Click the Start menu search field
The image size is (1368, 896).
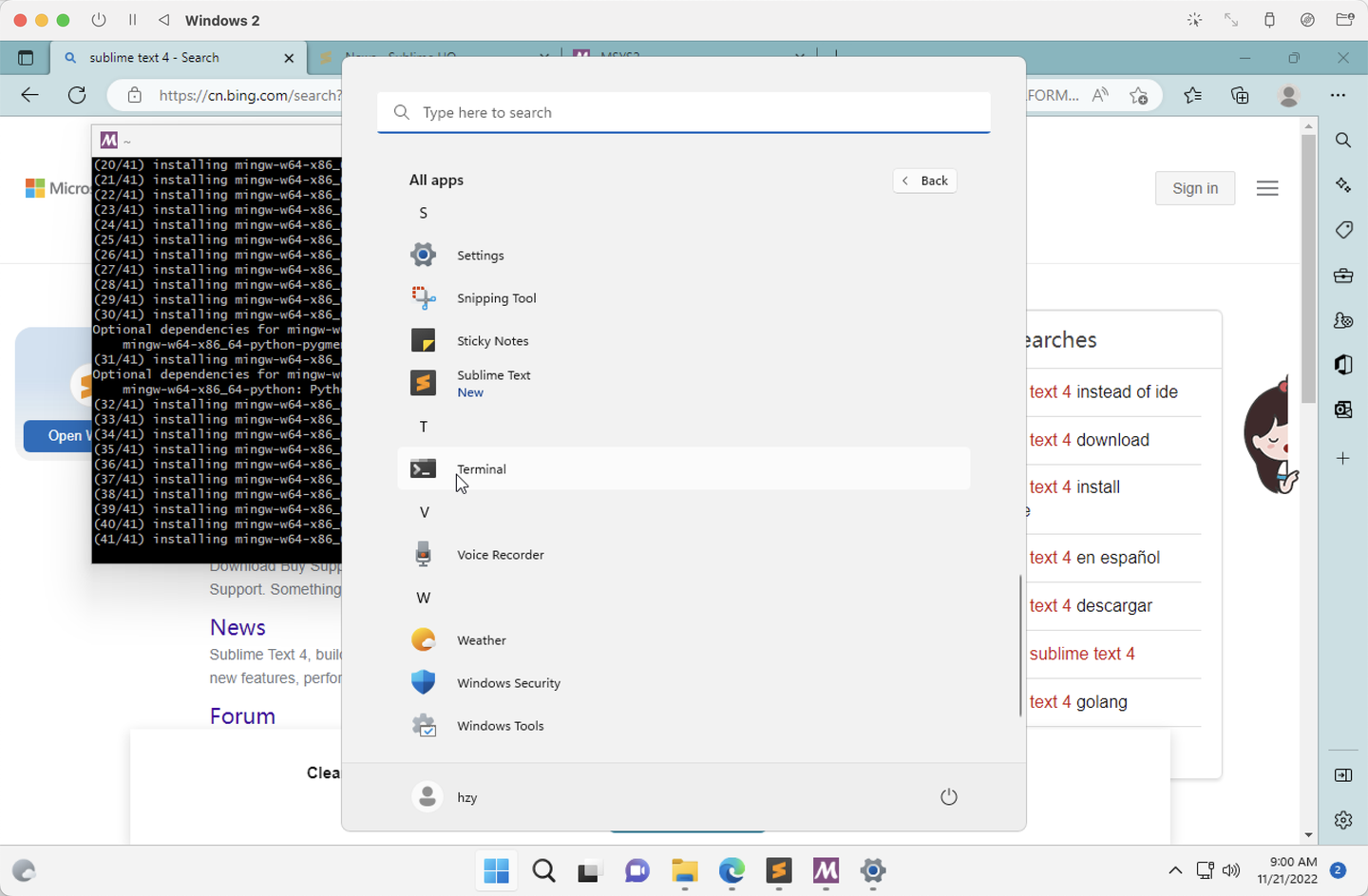point(683,112)
